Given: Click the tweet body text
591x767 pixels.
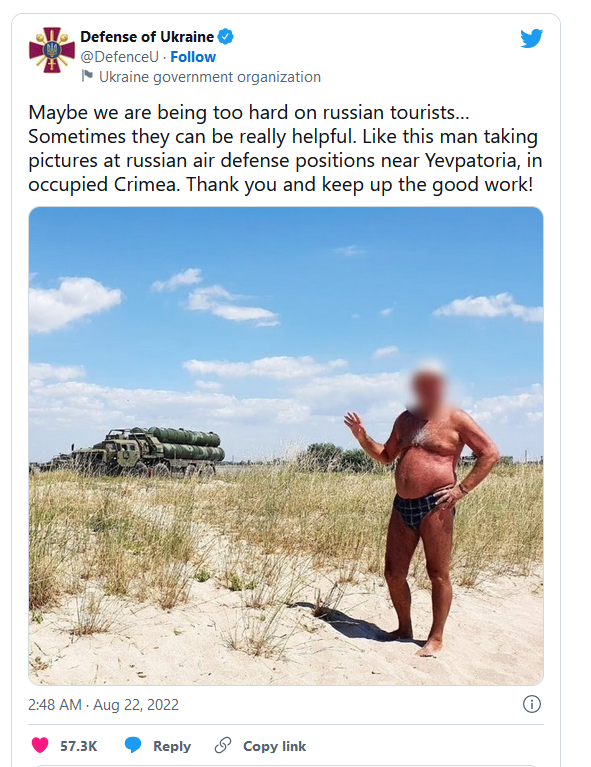Looking at the screenshot, I should click(x=285, y=148).
